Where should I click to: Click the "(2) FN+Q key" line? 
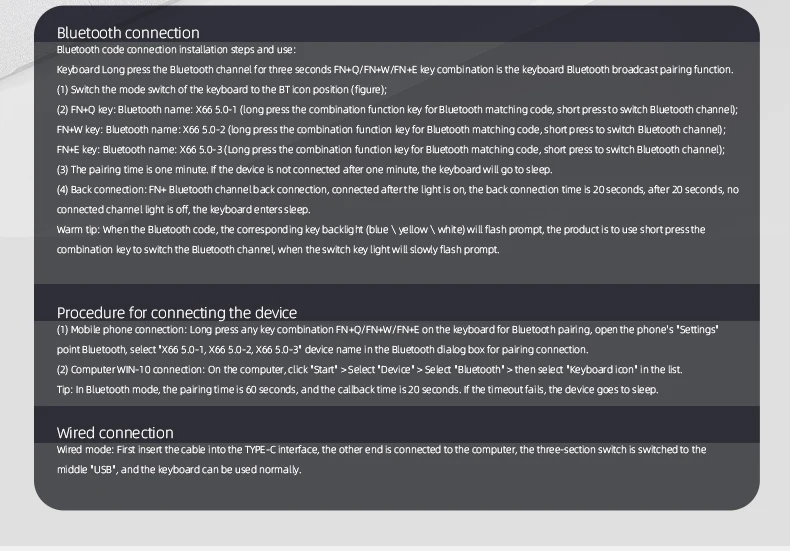[397, 110]
